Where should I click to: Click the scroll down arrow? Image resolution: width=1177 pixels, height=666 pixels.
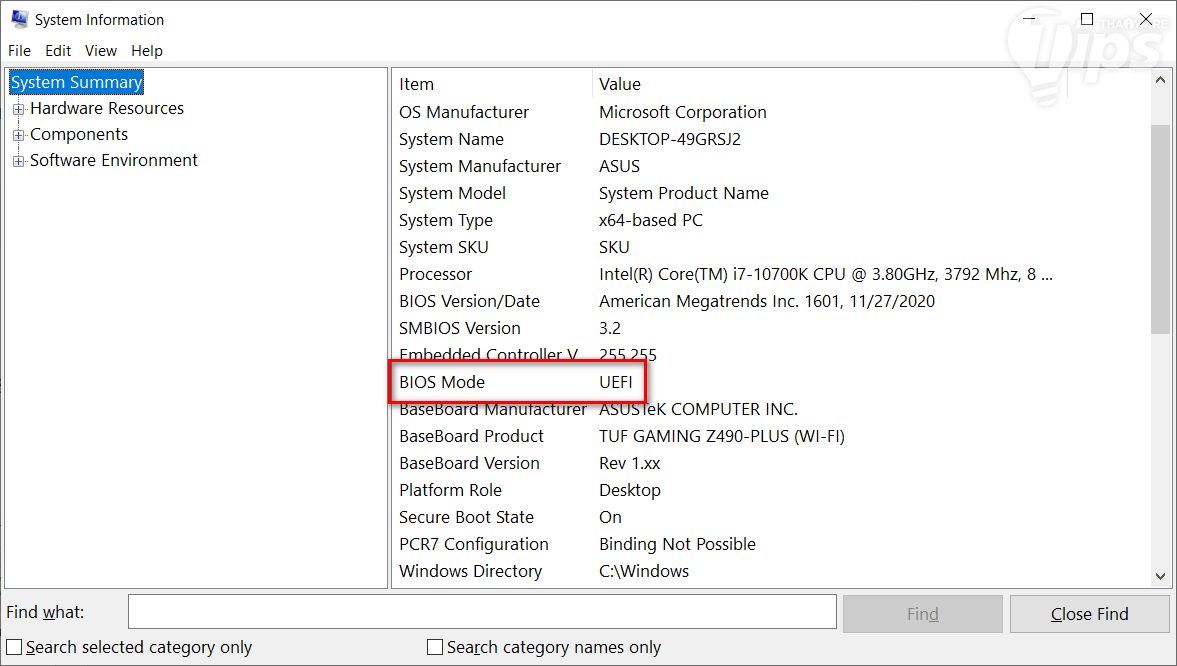click(x=1160, y=576)
